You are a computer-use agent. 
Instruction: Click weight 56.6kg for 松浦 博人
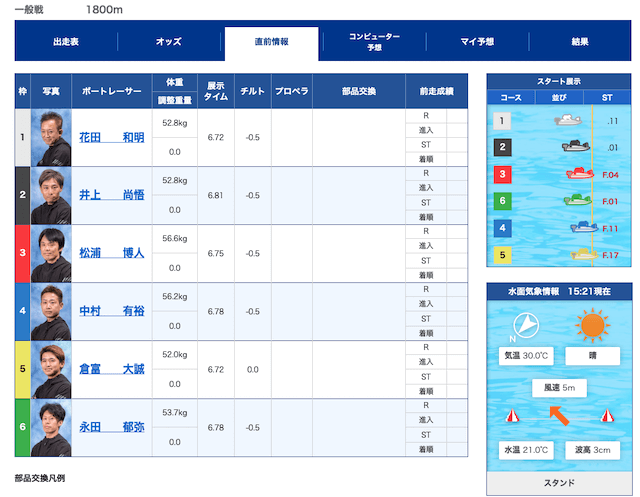[x=175, y=239]
